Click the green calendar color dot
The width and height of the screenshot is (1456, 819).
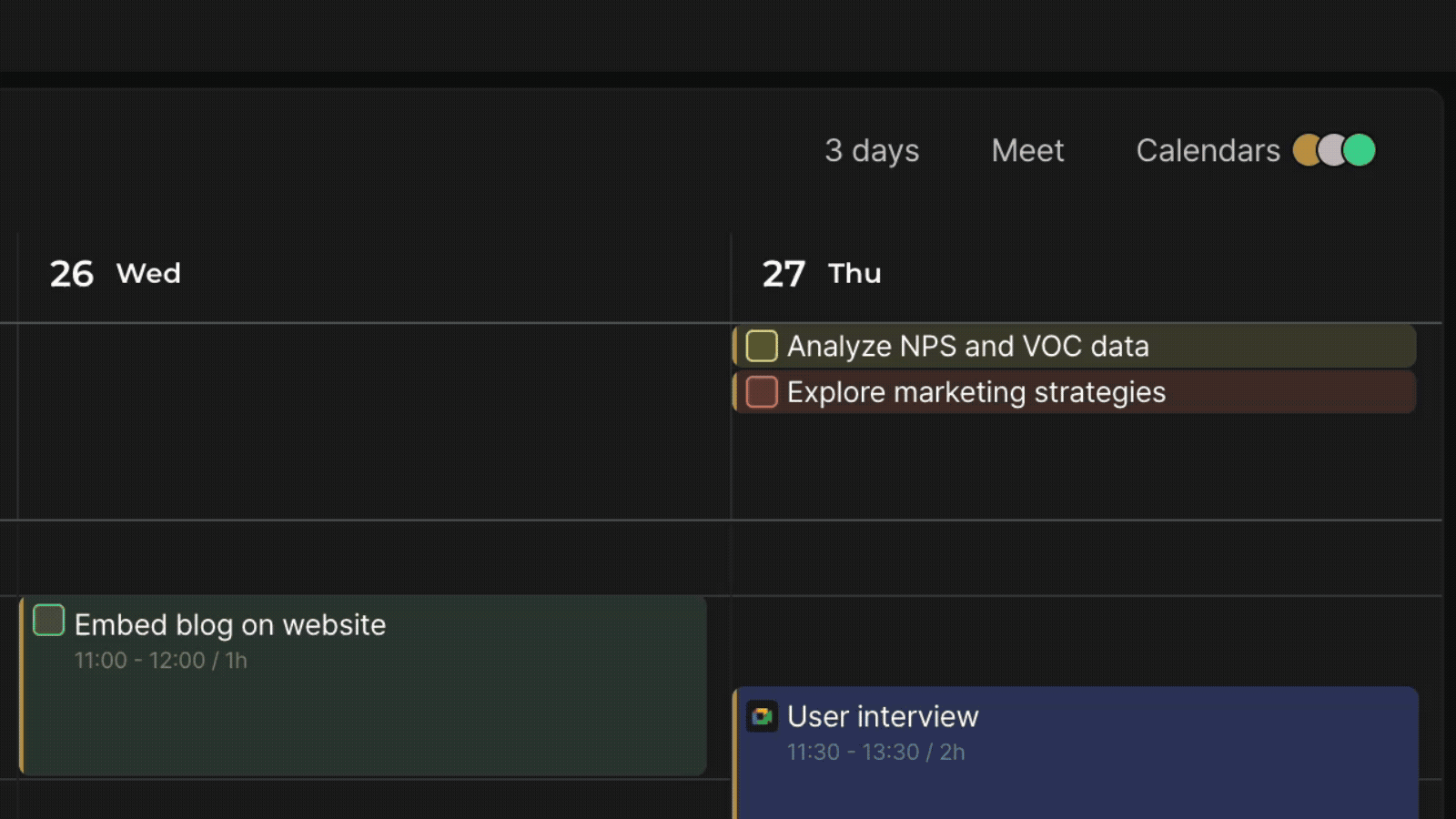pyautogui.click(x=1360, y=150)
